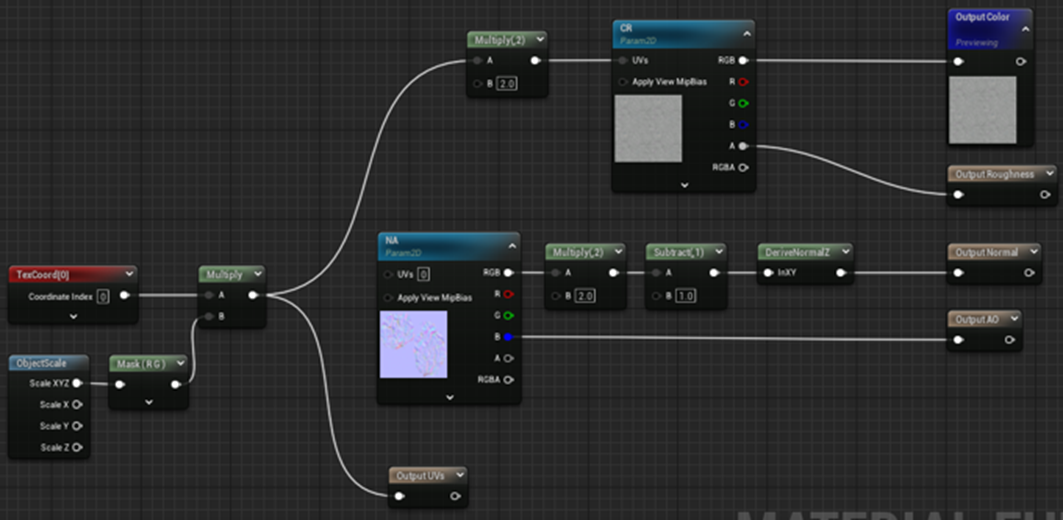The image size is (1063, 520).
Task: Select the Output Roughness node title
Action: [995, 174]
